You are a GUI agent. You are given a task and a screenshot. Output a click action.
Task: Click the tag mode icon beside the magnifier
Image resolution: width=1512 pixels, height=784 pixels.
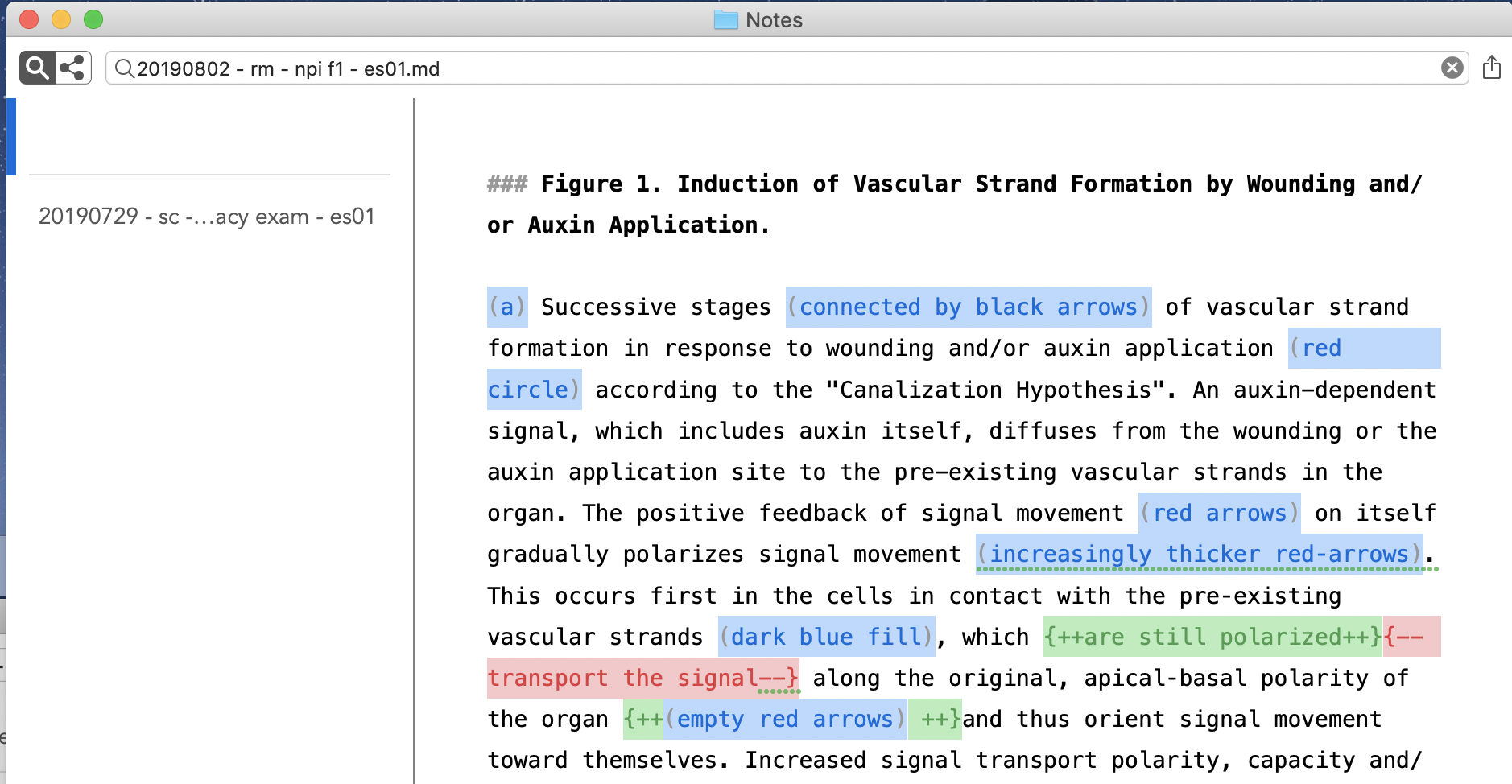(73, 68)
